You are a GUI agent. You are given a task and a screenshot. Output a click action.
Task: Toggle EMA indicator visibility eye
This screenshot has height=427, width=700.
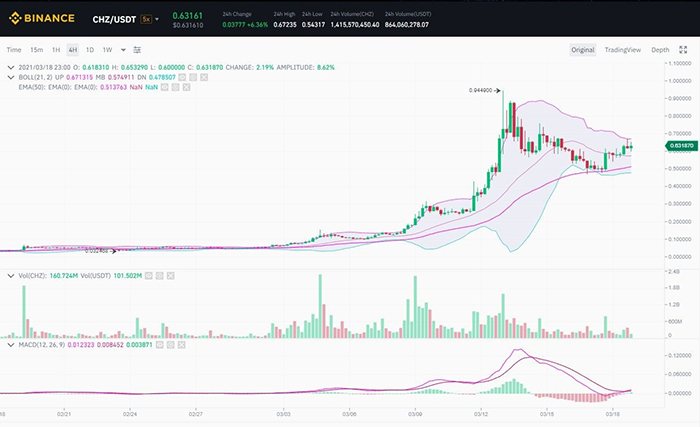point(164,88)
